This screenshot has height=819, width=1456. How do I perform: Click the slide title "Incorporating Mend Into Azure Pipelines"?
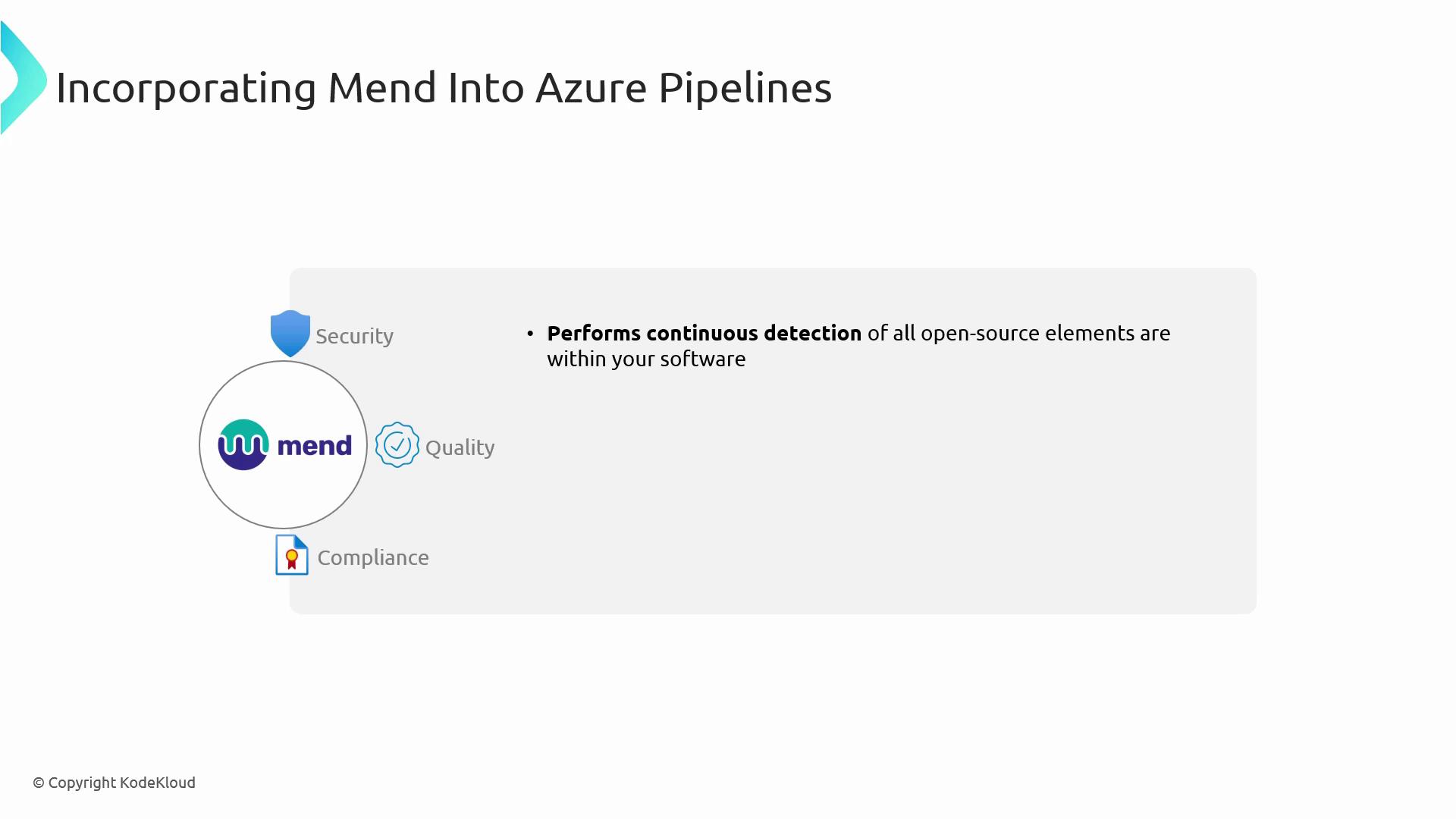pos(444,87)
